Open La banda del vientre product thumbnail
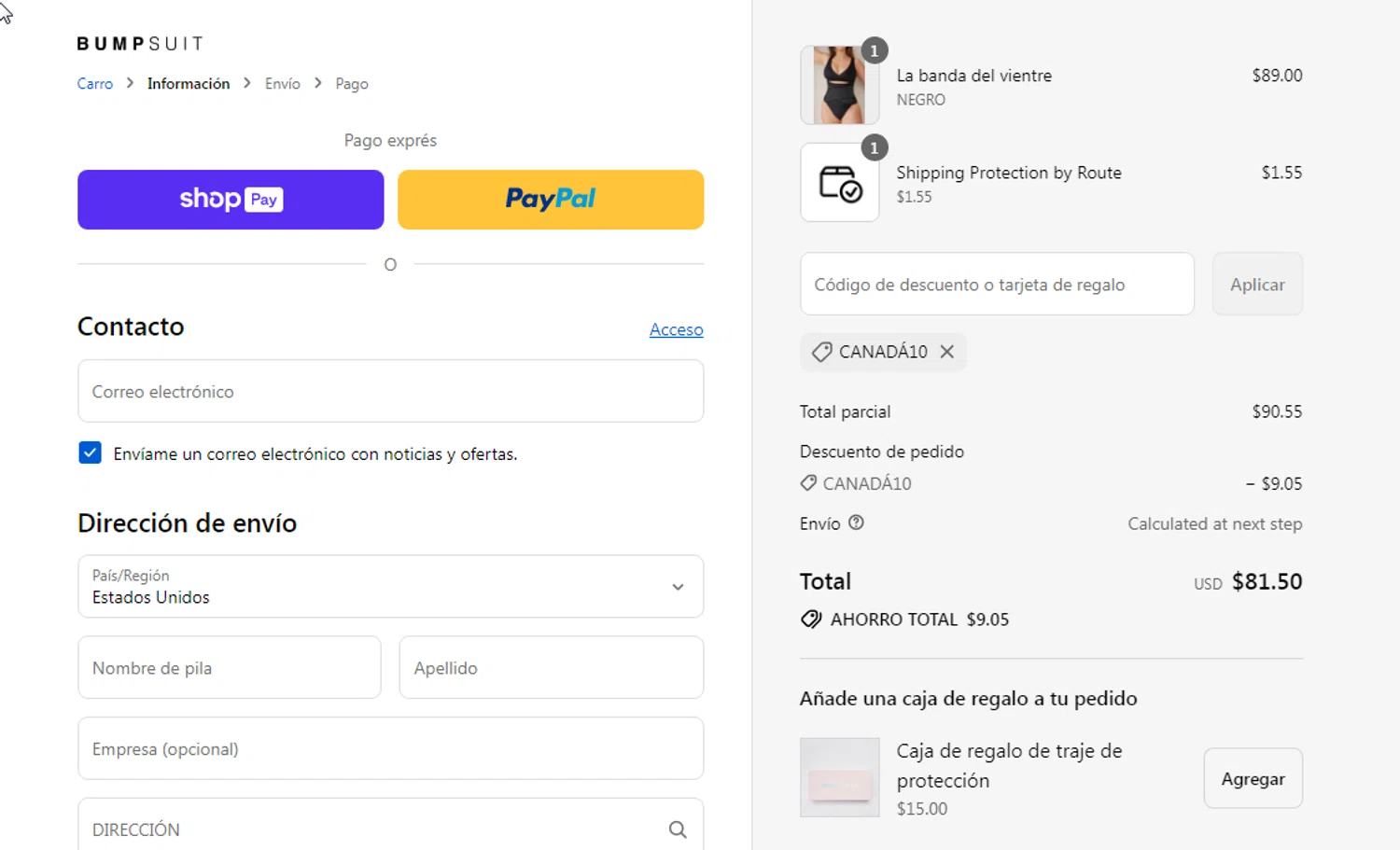 (x=840, y=85)
